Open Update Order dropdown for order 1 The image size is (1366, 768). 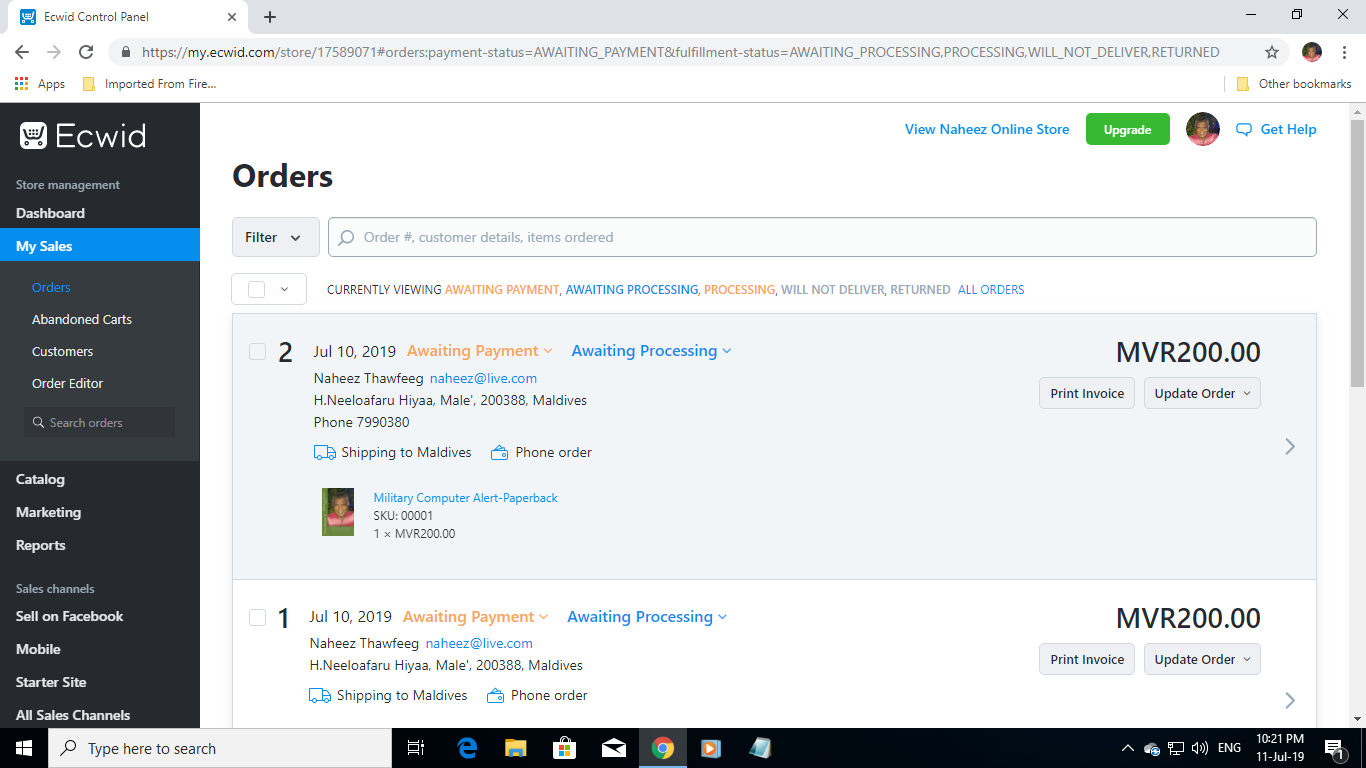(1202, 659)
